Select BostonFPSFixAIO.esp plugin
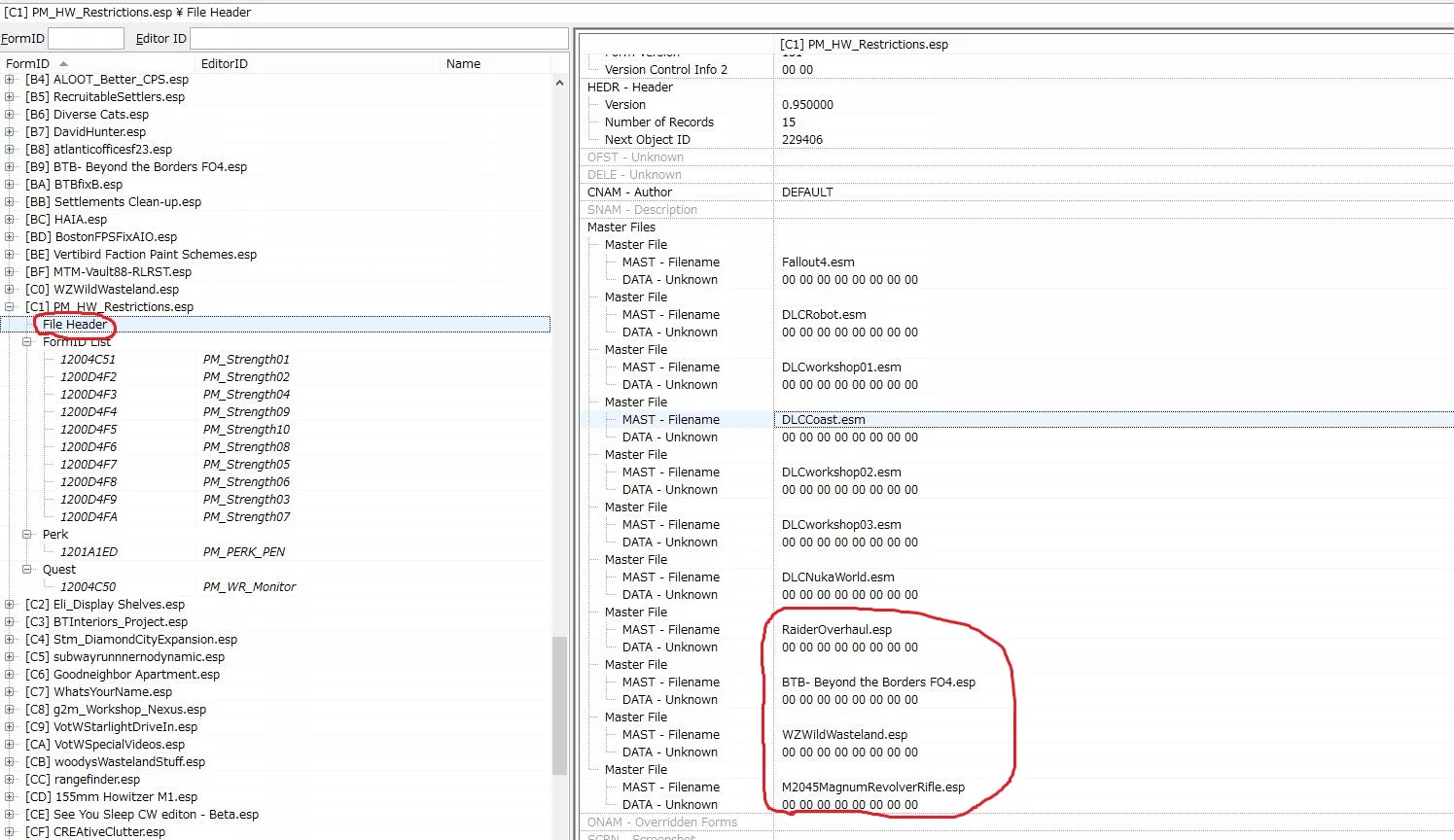The height and width of the screenshot is (840, 1454). click(x=101, y=237)
